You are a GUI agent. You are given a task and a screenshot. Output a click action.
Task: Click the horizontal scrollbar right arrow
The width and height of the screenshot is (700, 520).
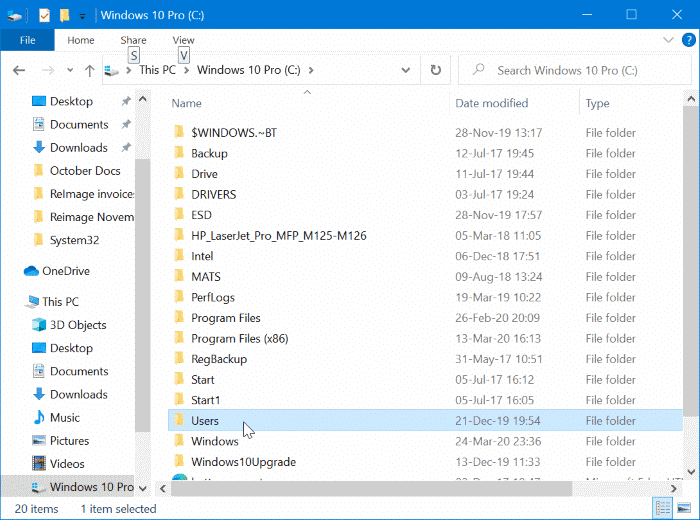[x=674, y=489]
